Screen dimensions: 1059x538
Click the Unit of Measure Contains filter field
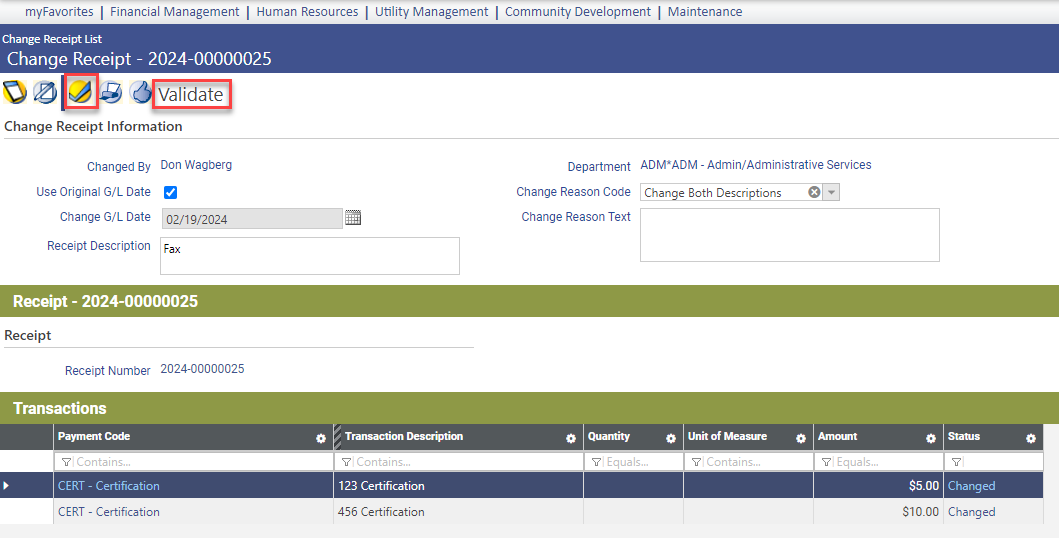point(748,462)
